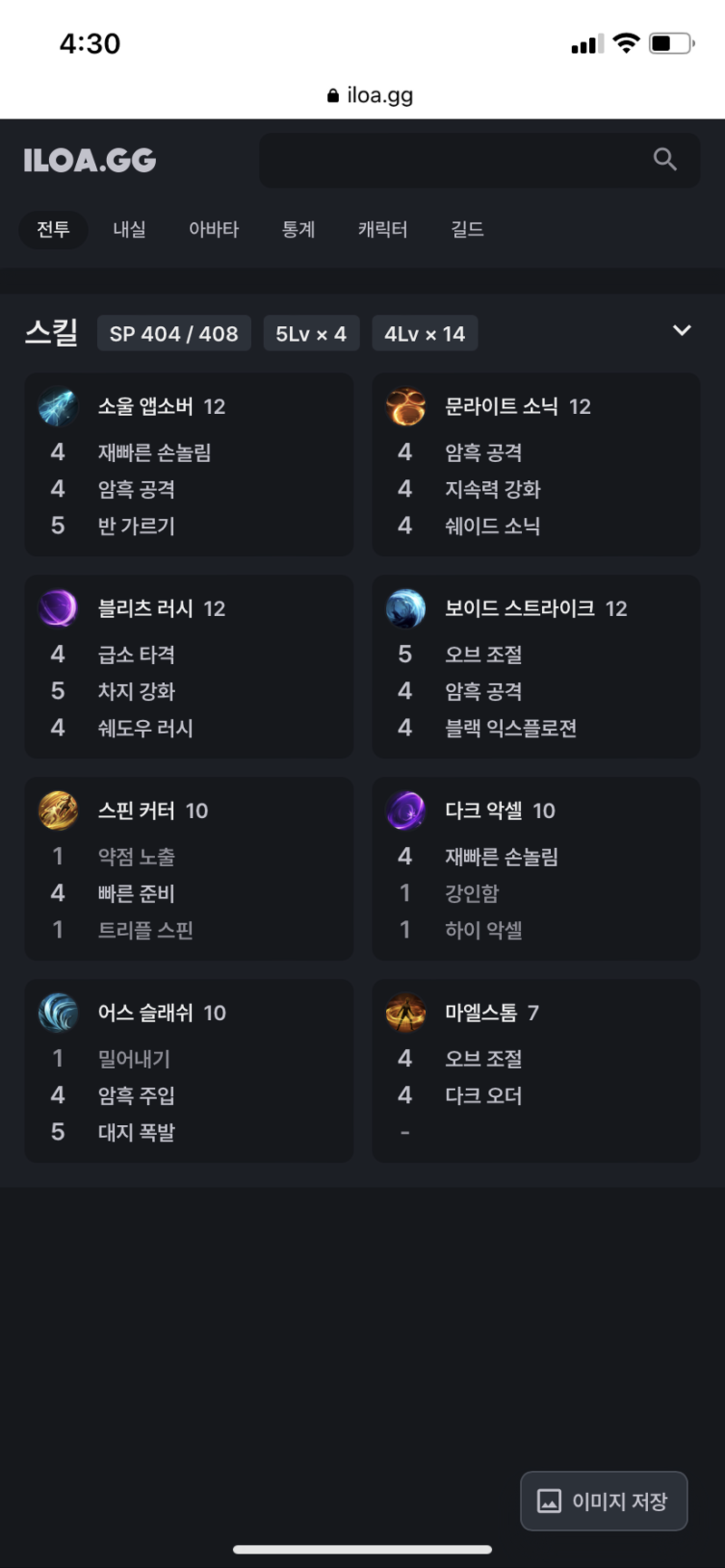Viewport: 725px width, 1568px height.
Task: Select the 소울 앱소버 skill icon
Action: 58,407
